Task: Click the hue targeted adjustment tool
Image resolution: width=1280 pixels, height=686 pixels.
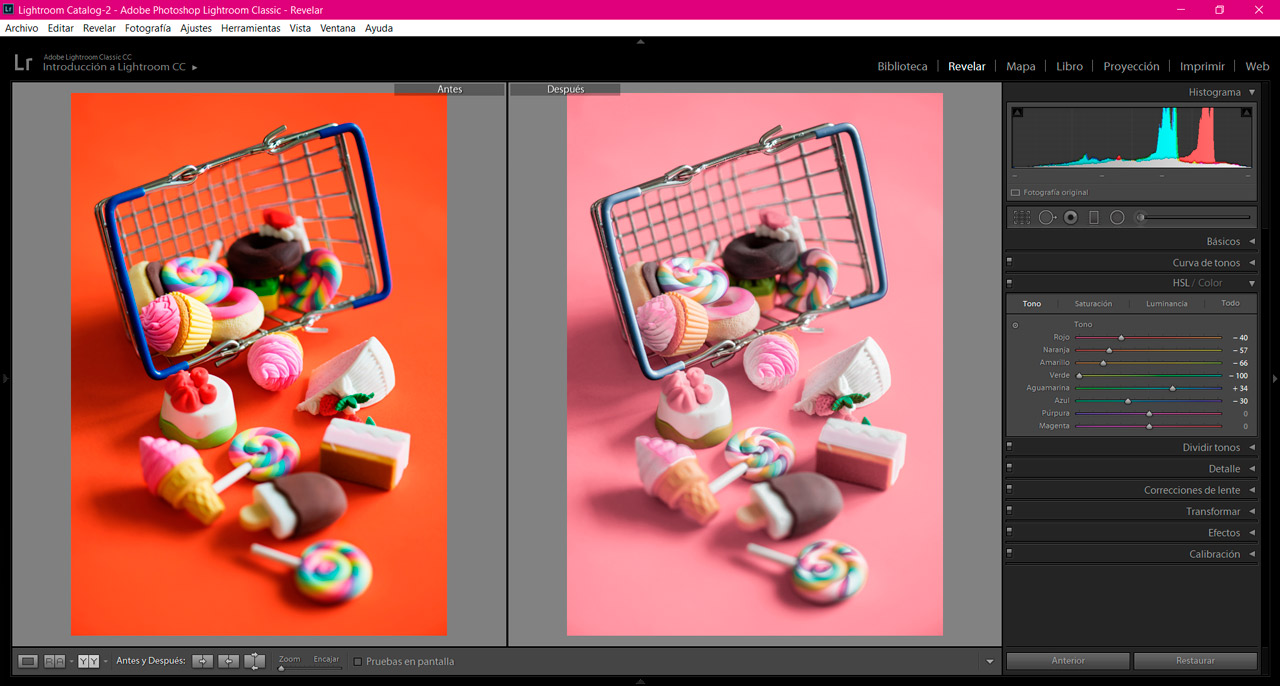Action: [x=1015, y=325]
